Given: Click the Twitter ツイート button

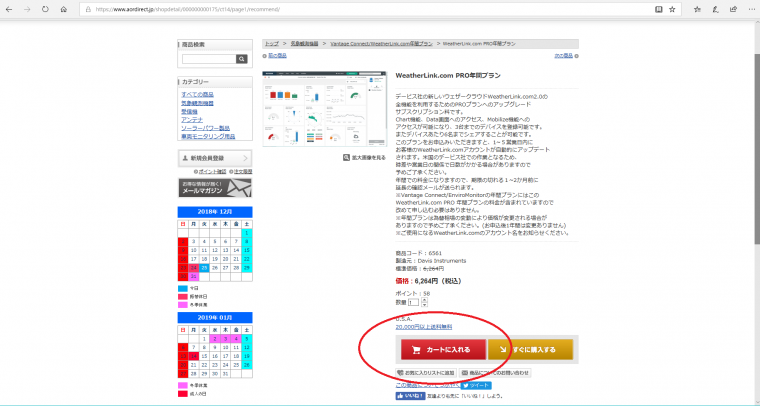Looking at the screenshot, I should point(476,386).
